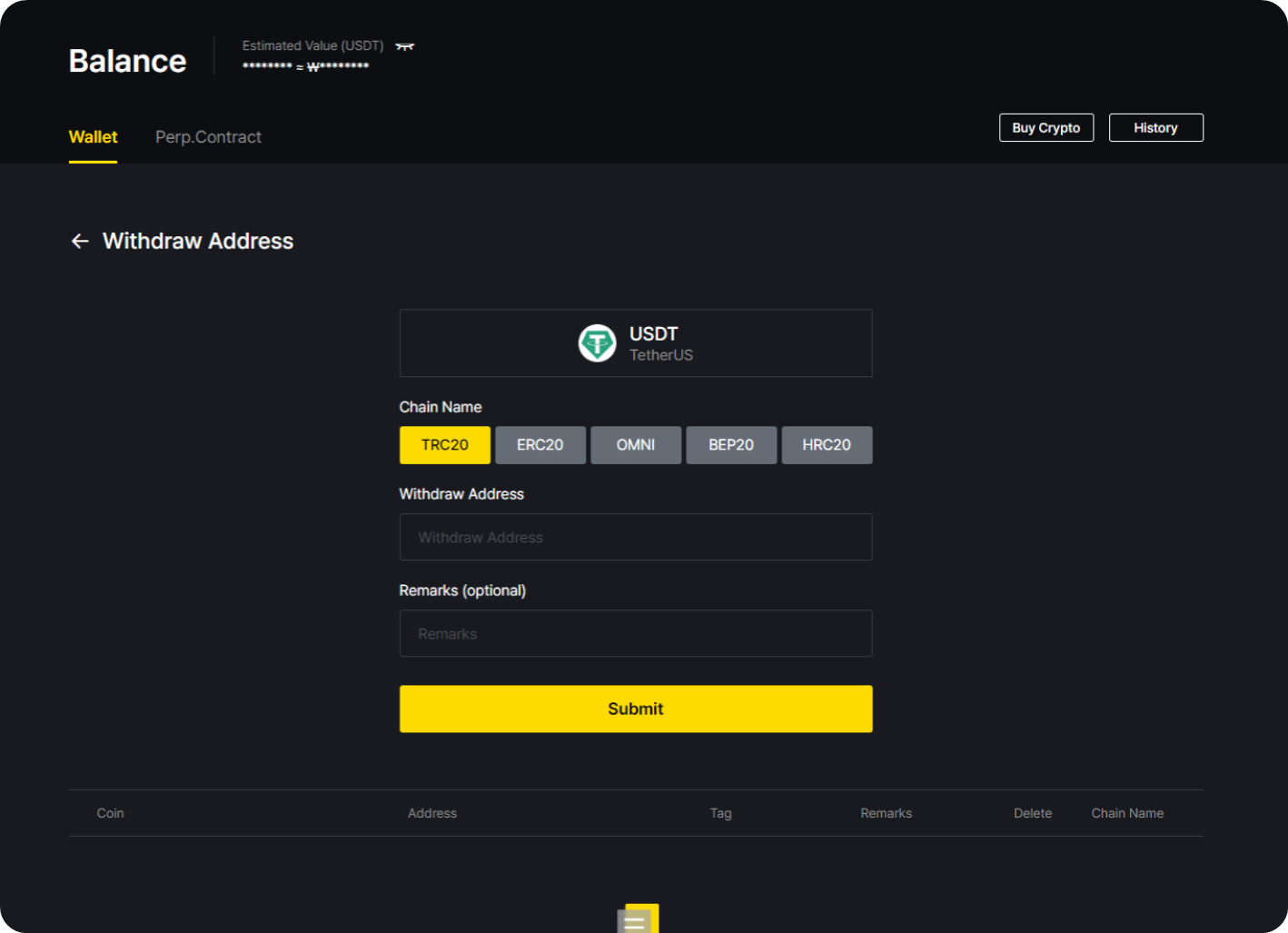The height and width of the screenshot is (933, 1288).
Task: Select the TRC20 chain option
Action: (x=445, y=445)
